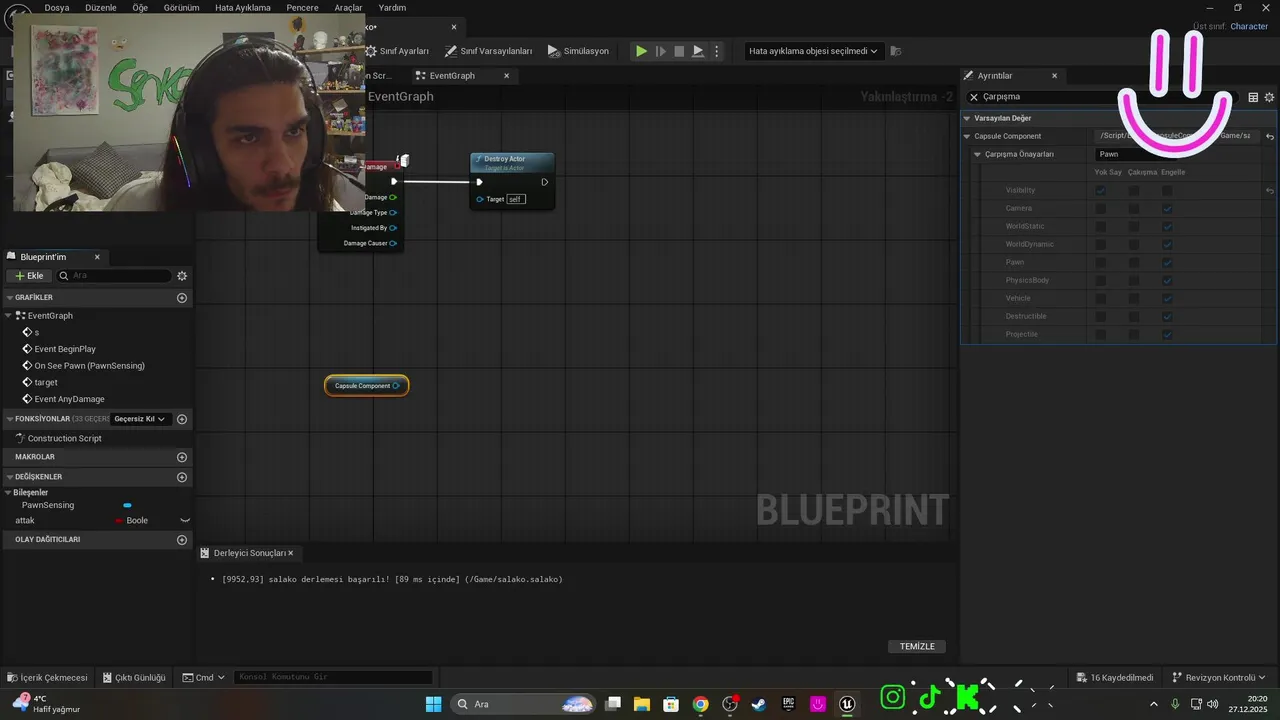Add a new graph in GRAFİKLER
1280x720 pixels.
(x=182, y=298)
